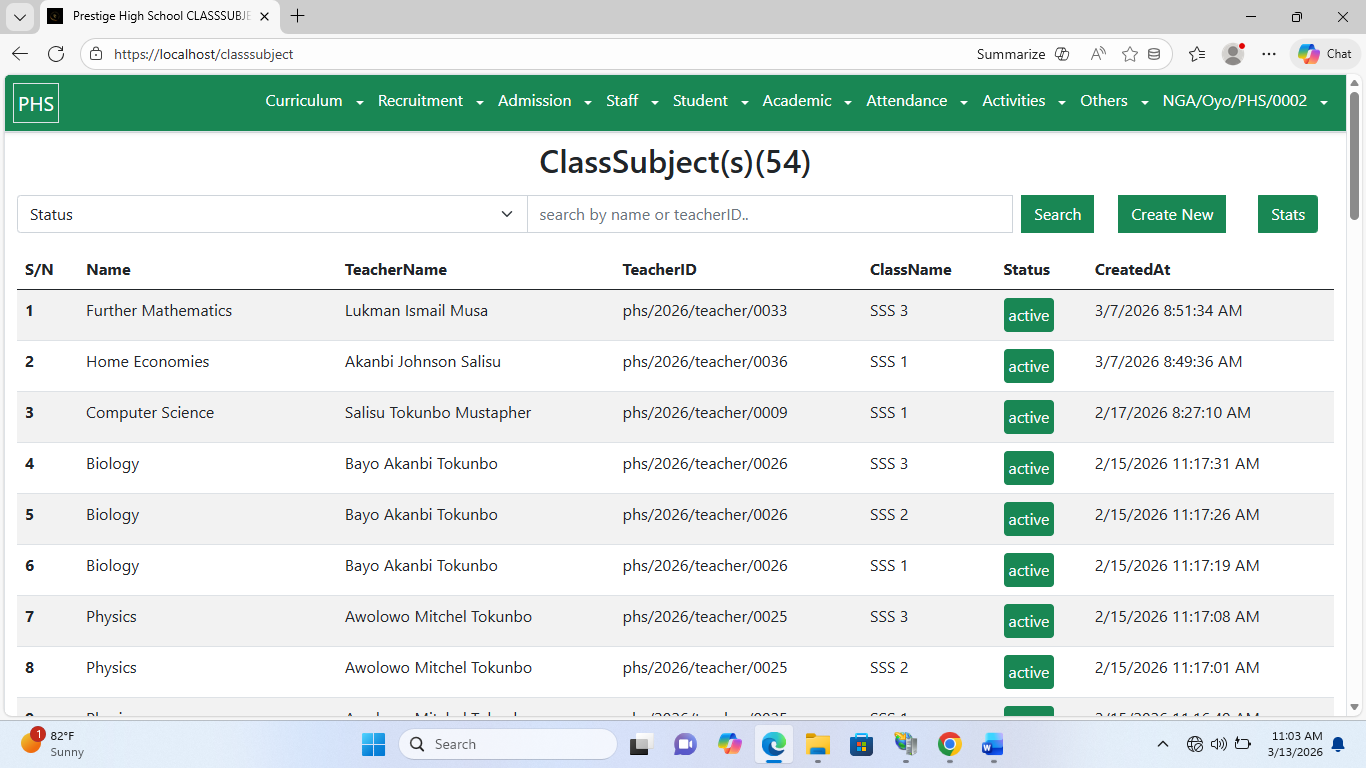Image resolution: width=1366 pixels, height=768 pixels.
Task: Refresh the page with reload icon
Action: tap(56, 54)
